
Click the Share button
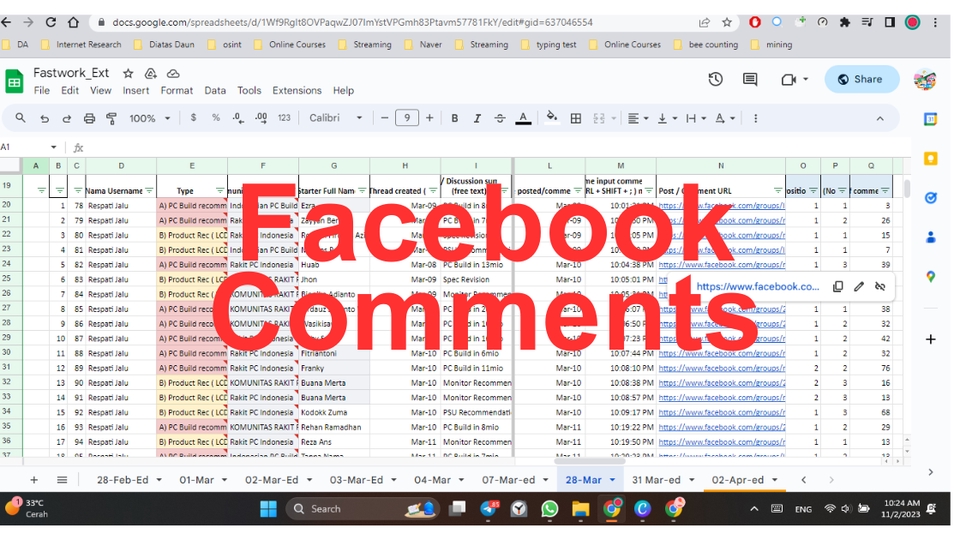point(861,79)
